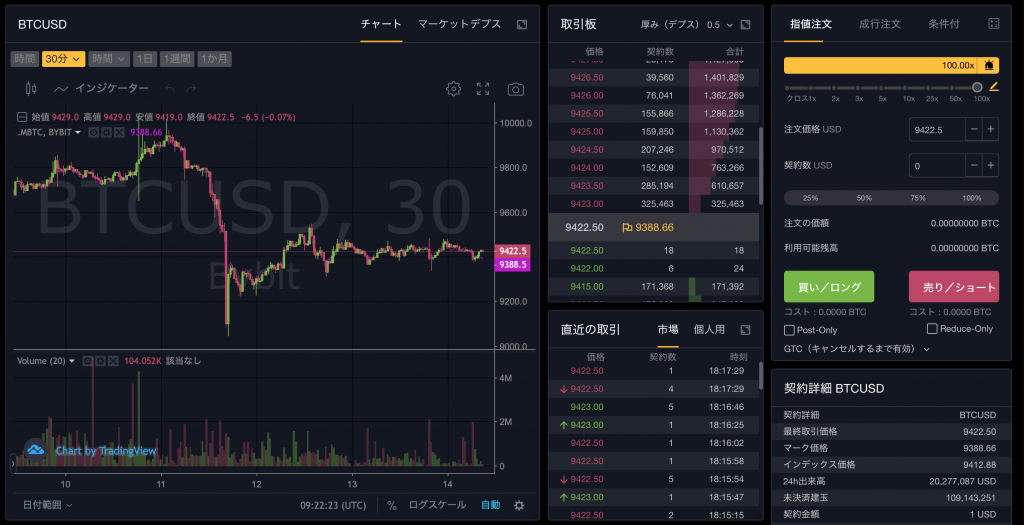Open the 厚み depth 0.5 dropdown

[720, 25]
